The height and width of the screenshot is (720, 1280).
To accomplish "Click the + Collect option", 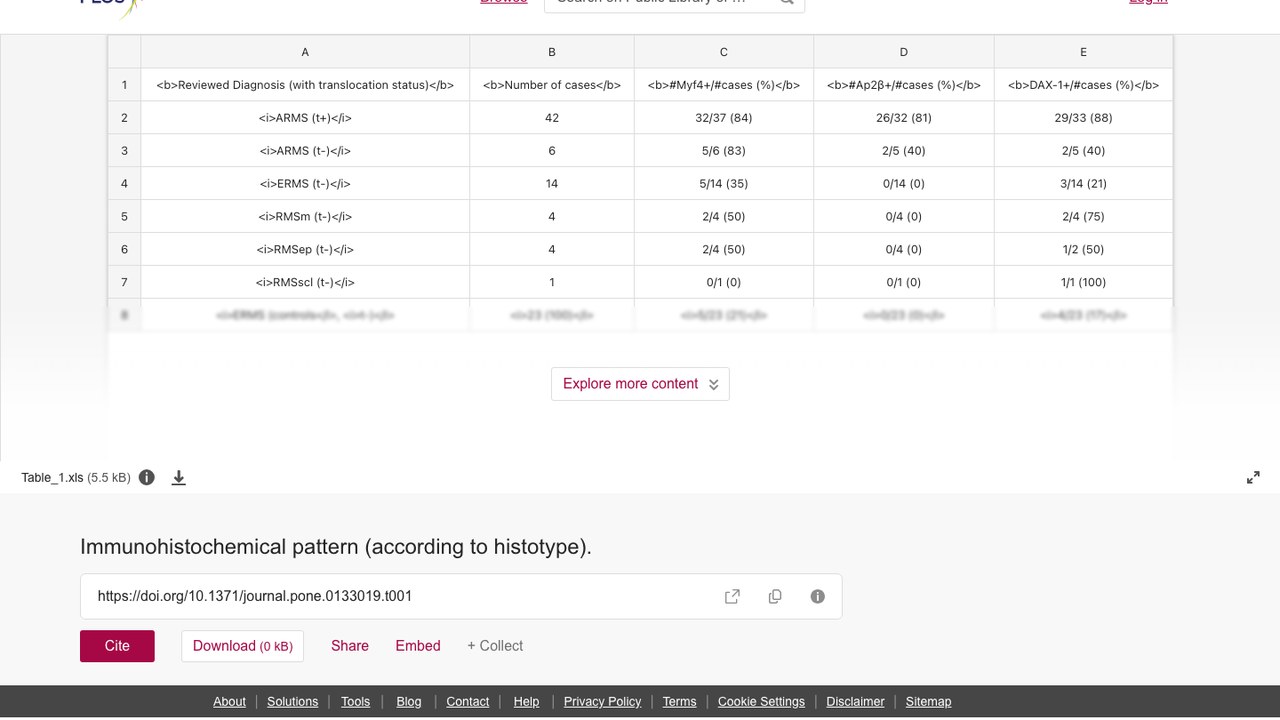I will coord(495,646).
